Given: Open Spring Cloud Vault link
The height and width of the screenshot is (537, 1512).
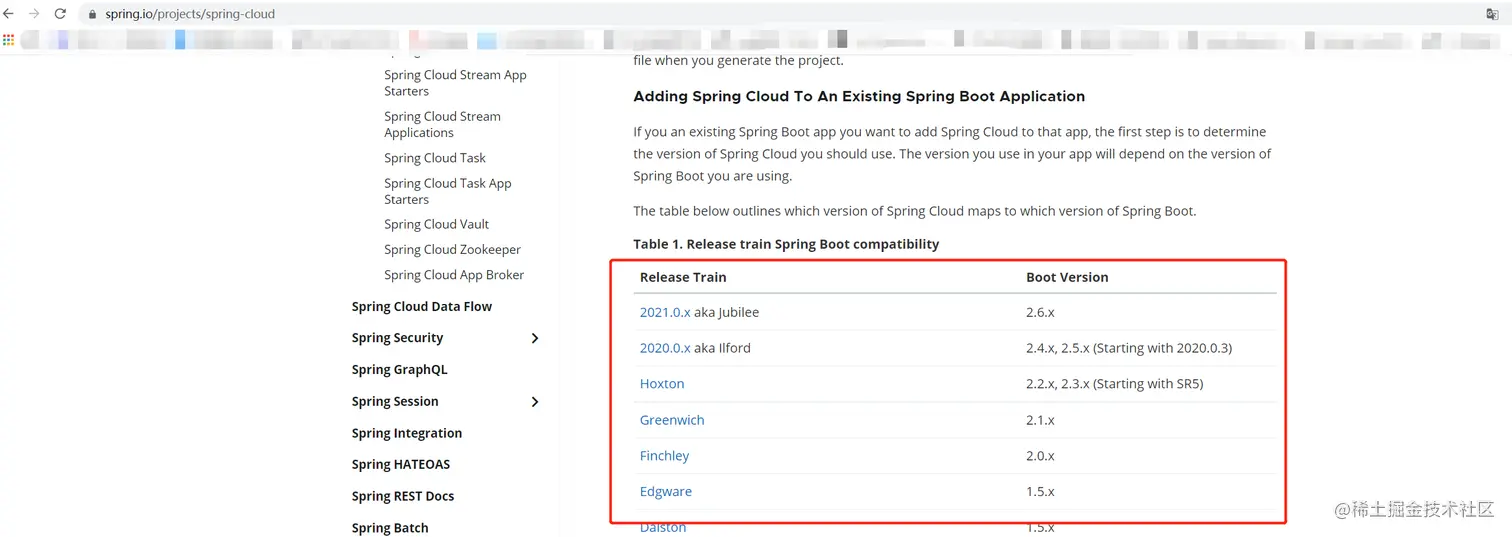Looking at the screenshot, I should point(436,224).
